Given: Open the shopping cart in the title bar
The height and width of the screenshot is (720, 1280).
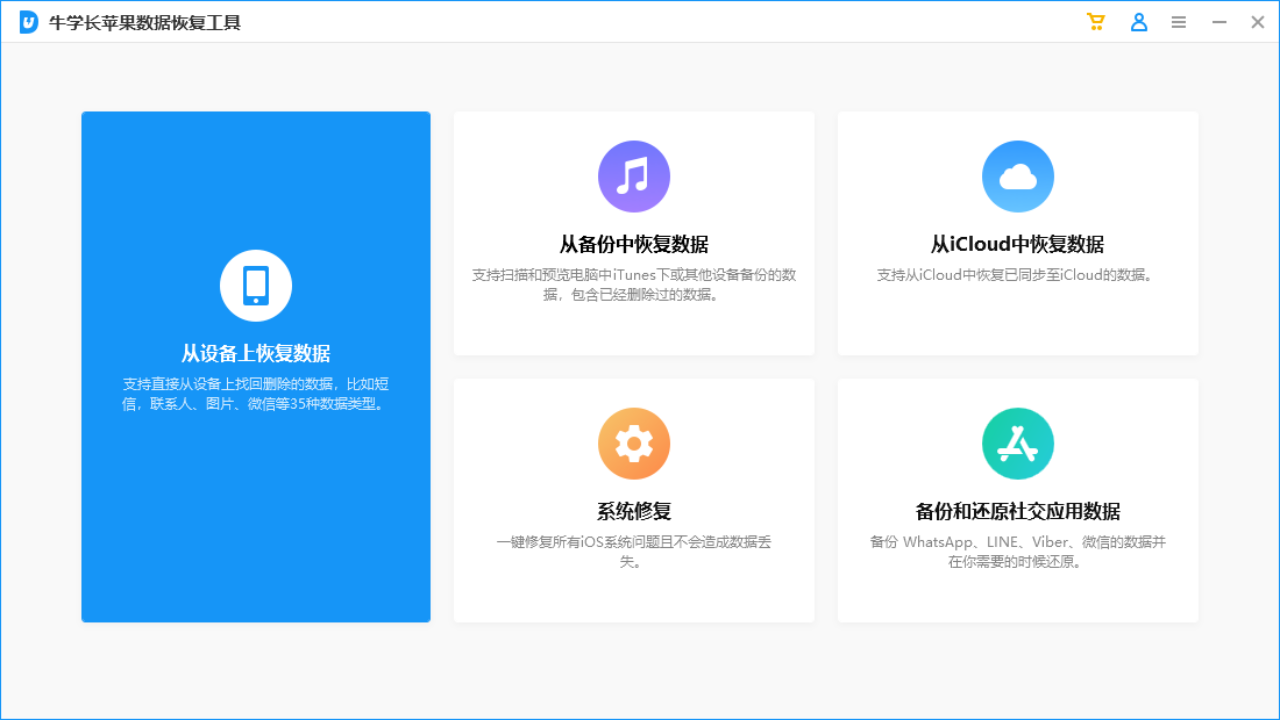Looking at the screenshot, I should 1096,21.
